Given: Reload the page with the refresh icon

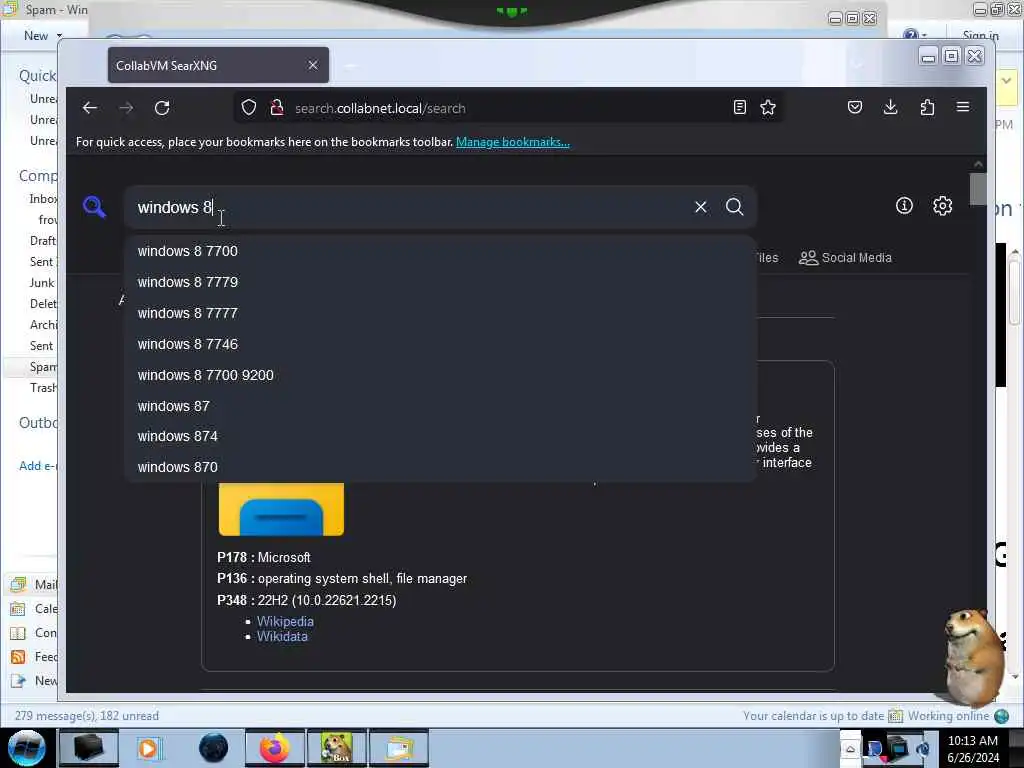Looking at the screenshot, I should tap(162, 108).
